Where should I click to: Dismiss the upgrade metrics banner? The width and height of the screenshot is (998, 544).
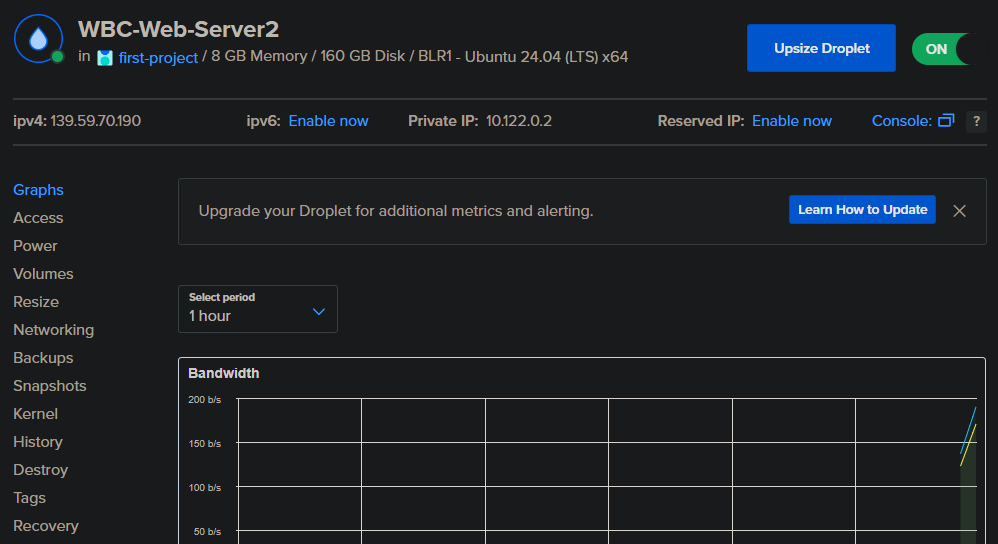(x=959, y=210)
